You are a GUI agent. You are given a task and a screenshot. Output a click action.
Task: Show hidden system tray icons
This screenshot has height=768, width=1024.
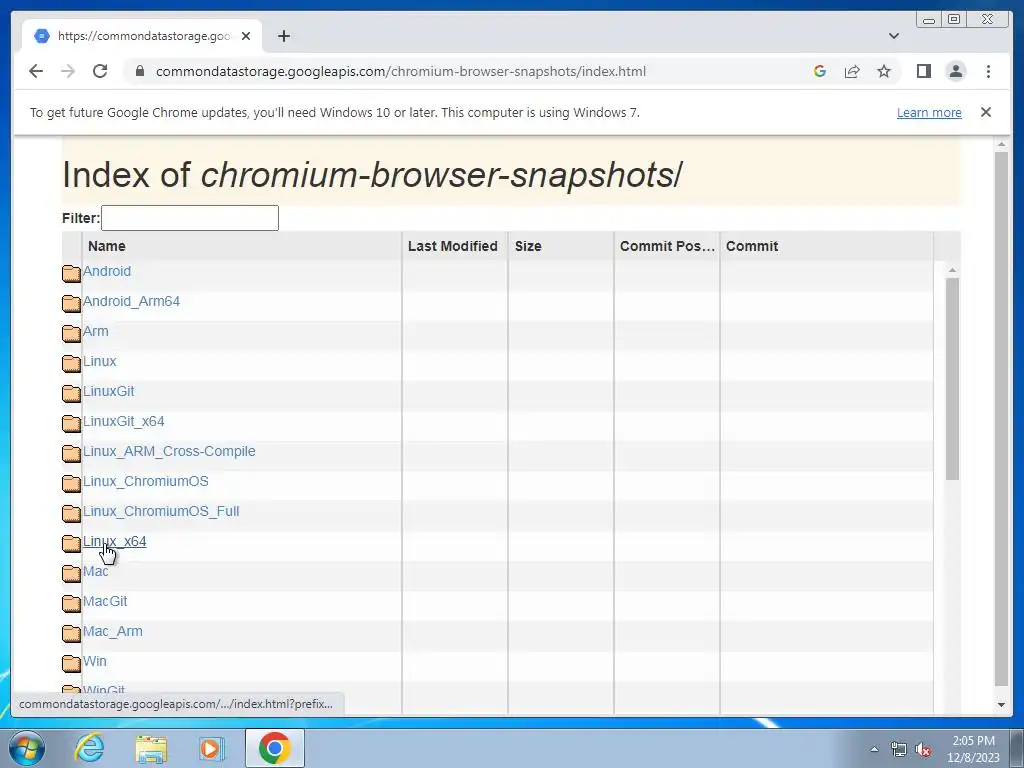pyautogui.click(x=874, y=749)
